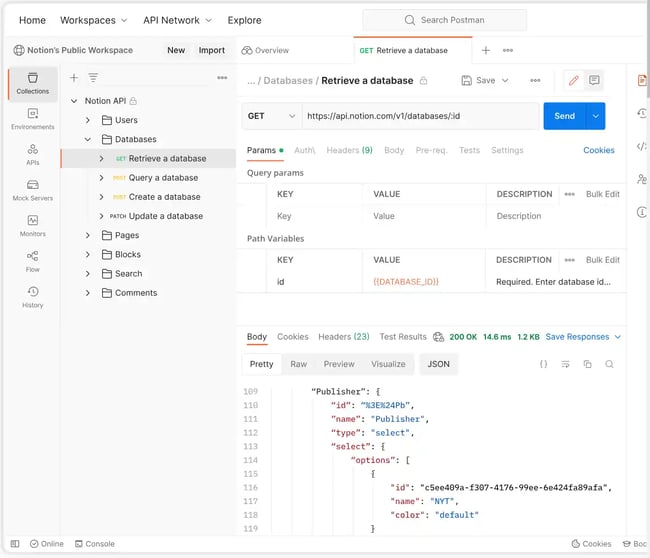Viewport: 650px width, 558px height.
Task: Open the JSON format dropdown
Action: pyautogui.click(x=438, y=364)
